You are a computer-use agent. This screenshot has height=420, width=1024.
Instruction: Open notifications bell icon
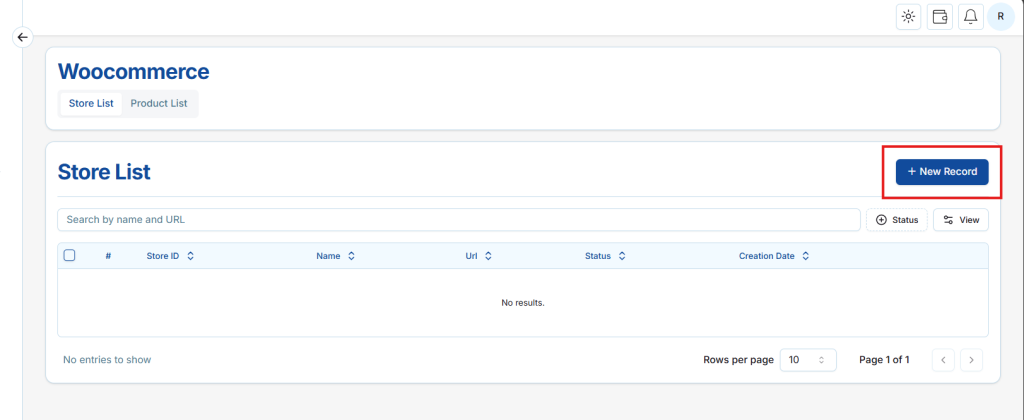point(970,16)
